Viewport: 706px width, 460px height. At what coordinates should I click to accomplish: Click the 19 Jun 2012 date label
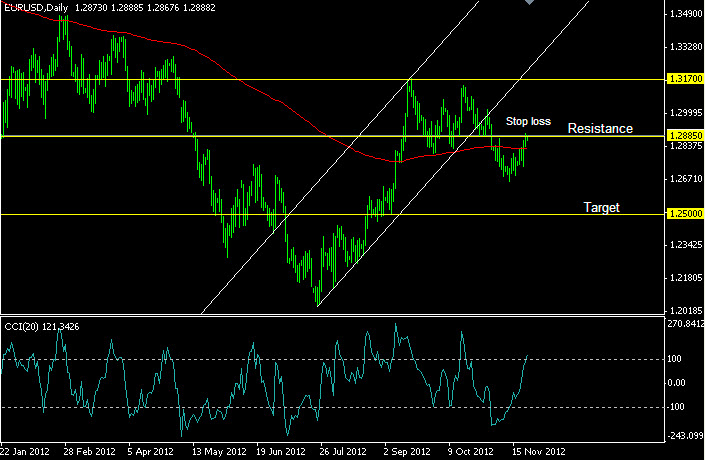click(x=281, y=451)
